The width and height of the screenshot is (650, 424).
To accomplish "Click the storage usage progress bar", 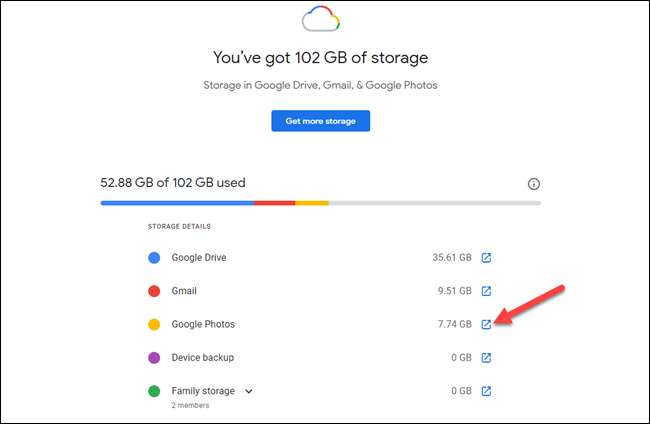I will click(320, 203).
